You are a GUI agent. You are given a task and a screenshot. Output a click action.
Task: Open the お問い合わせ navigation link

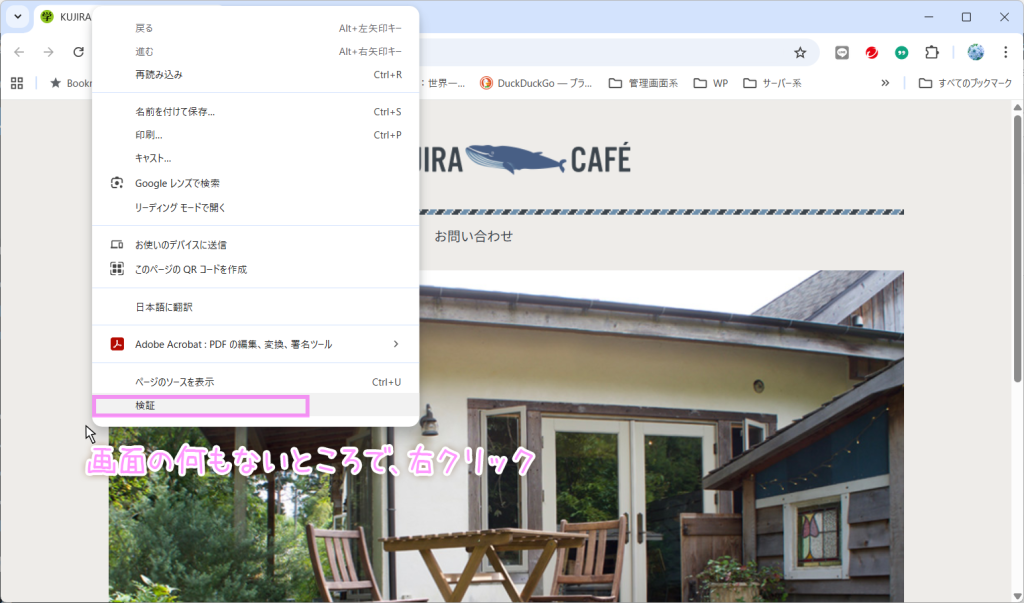pyautogui.click(x=473, y=236)
